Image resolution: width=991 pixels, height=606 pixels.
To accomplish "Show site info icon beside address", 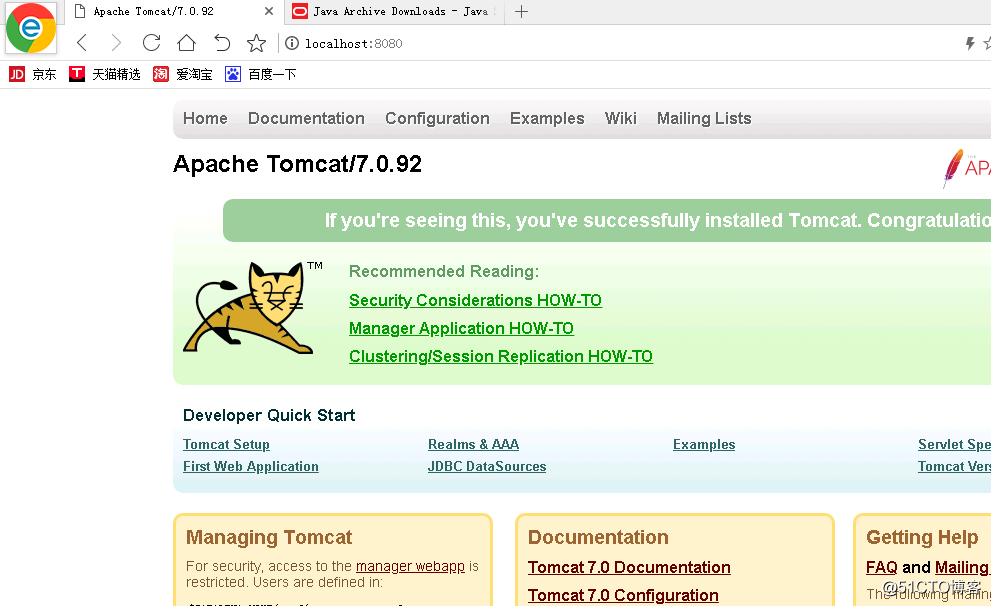I will click(x=292, y=43).
